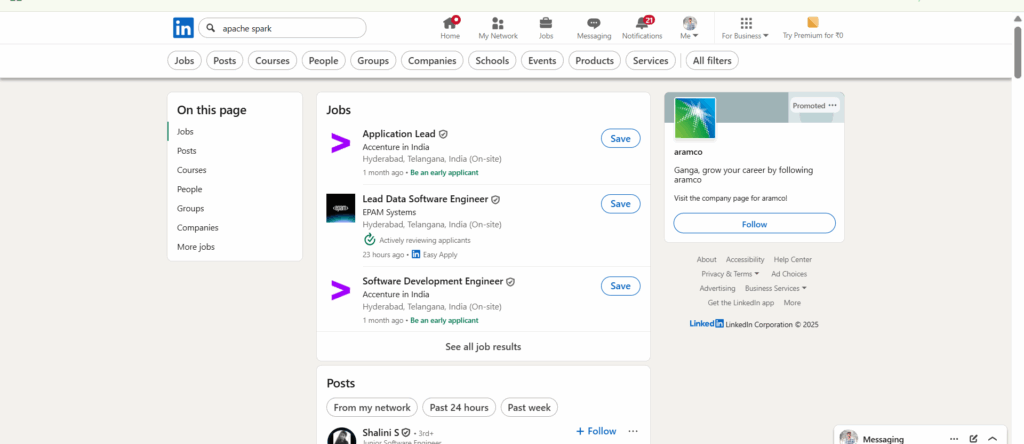Compose new message in Messaging overlay
Screen dimensions: 1024x444
tap(974, 439)
